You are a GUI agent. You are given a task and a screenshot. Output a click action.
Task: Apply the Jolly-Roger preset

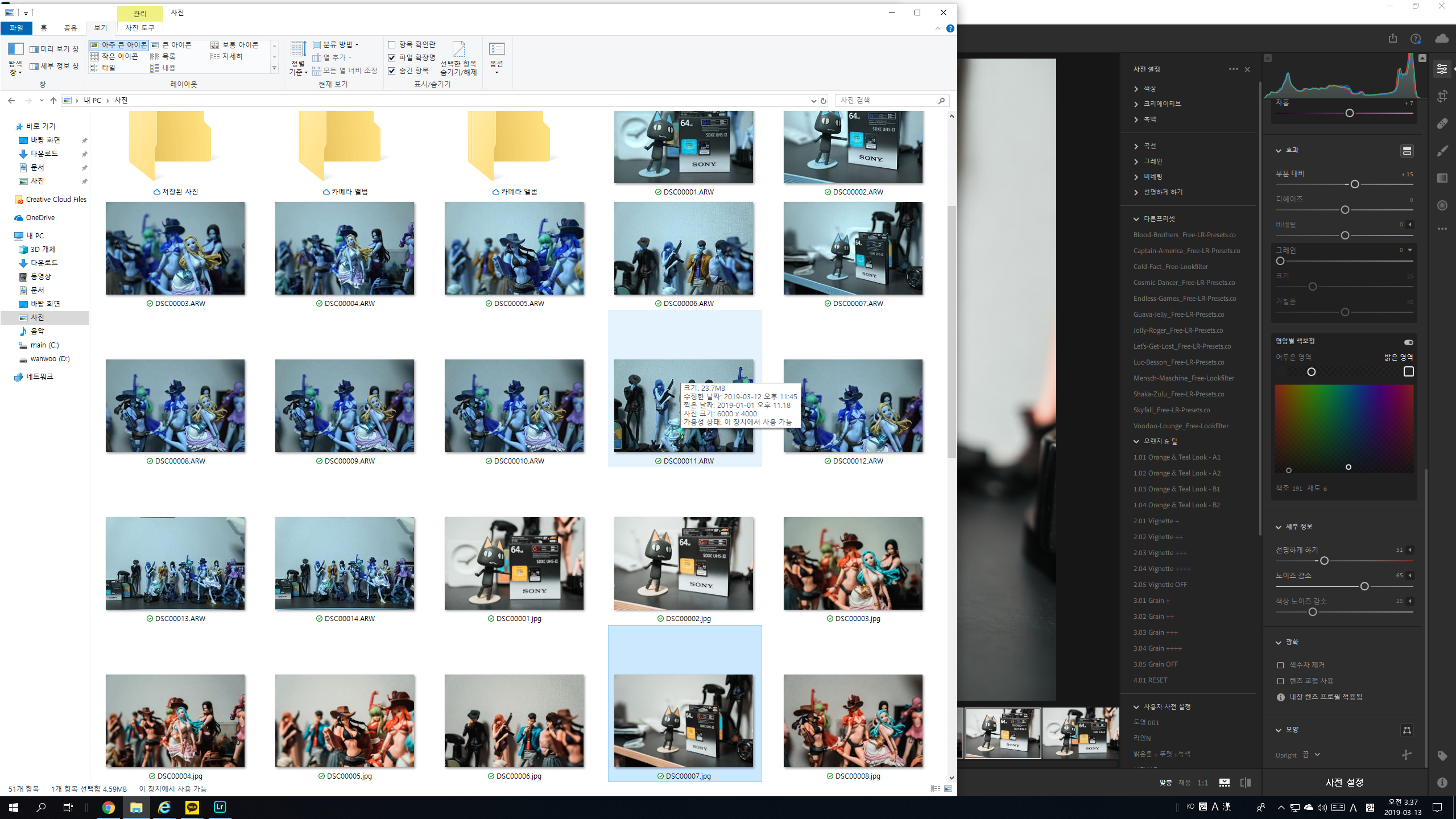click(x=1178, y=330)
